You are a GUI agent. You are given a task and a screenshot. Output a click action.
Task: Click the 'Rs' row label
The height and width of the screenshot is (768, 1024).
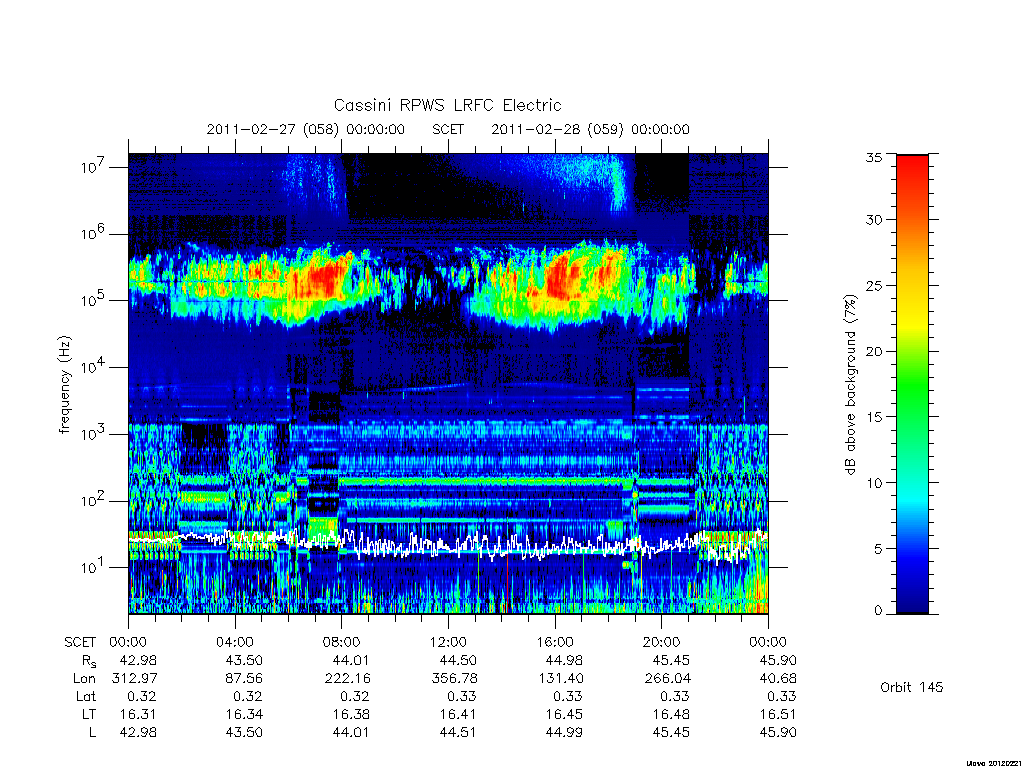(x=88, y=662)
